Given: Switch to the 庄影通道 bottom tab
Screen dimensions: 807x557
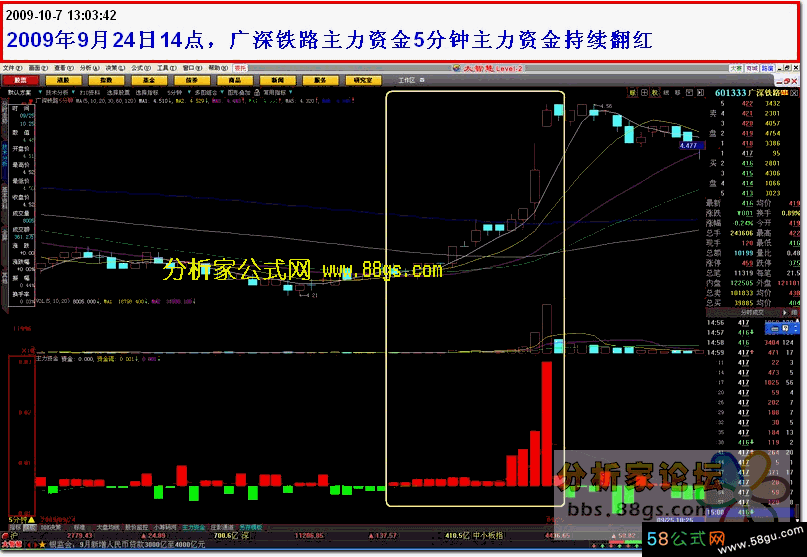Looking at the screenshot, I should click(222, 527).
